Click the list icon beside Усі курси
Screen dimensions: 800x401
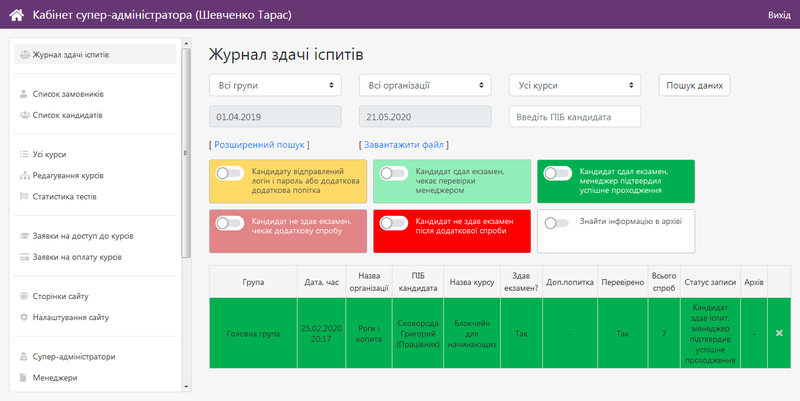(24, 154)
